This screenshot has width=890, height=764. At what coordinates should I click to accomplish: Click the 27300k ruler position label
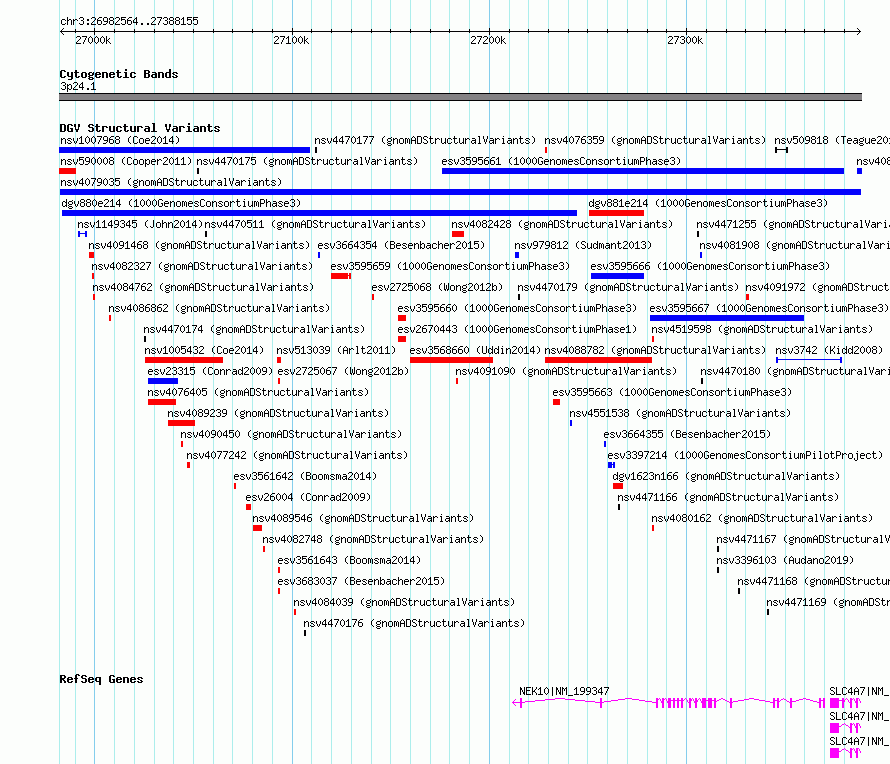(685, 40)
